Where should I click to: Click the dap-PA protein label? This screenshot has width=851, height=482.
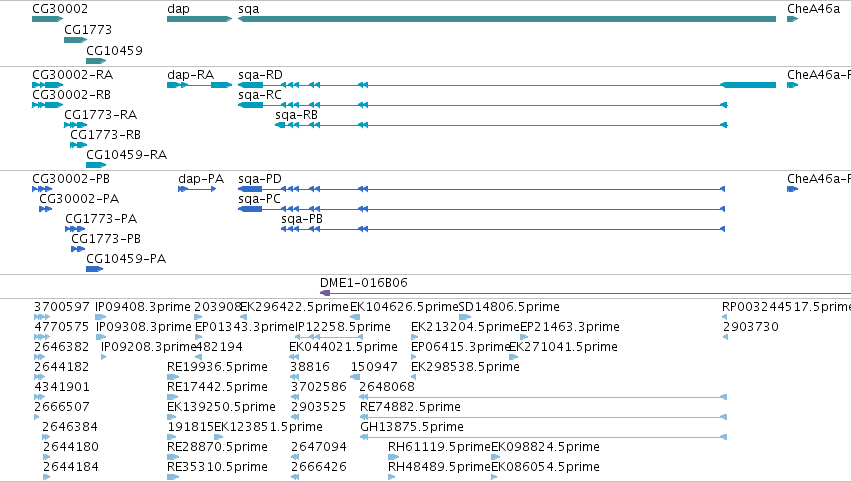[201, 179]
